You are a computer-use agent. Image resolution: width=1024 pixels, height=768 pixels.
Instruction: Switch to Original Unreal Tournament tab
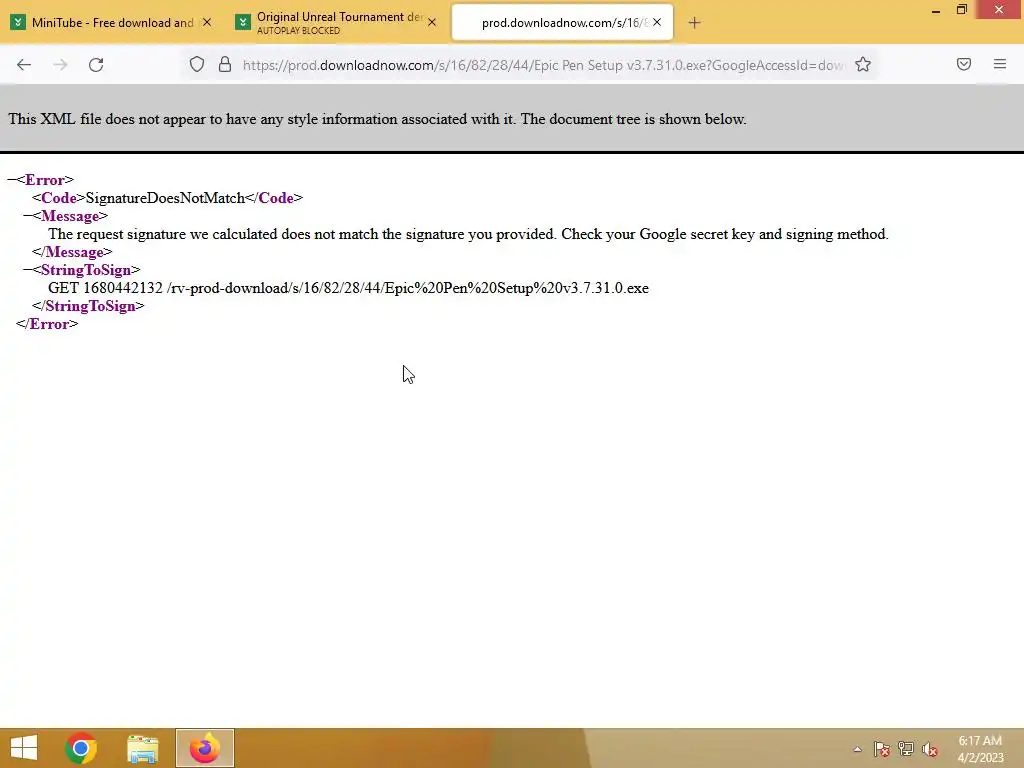tap(336, 22)
